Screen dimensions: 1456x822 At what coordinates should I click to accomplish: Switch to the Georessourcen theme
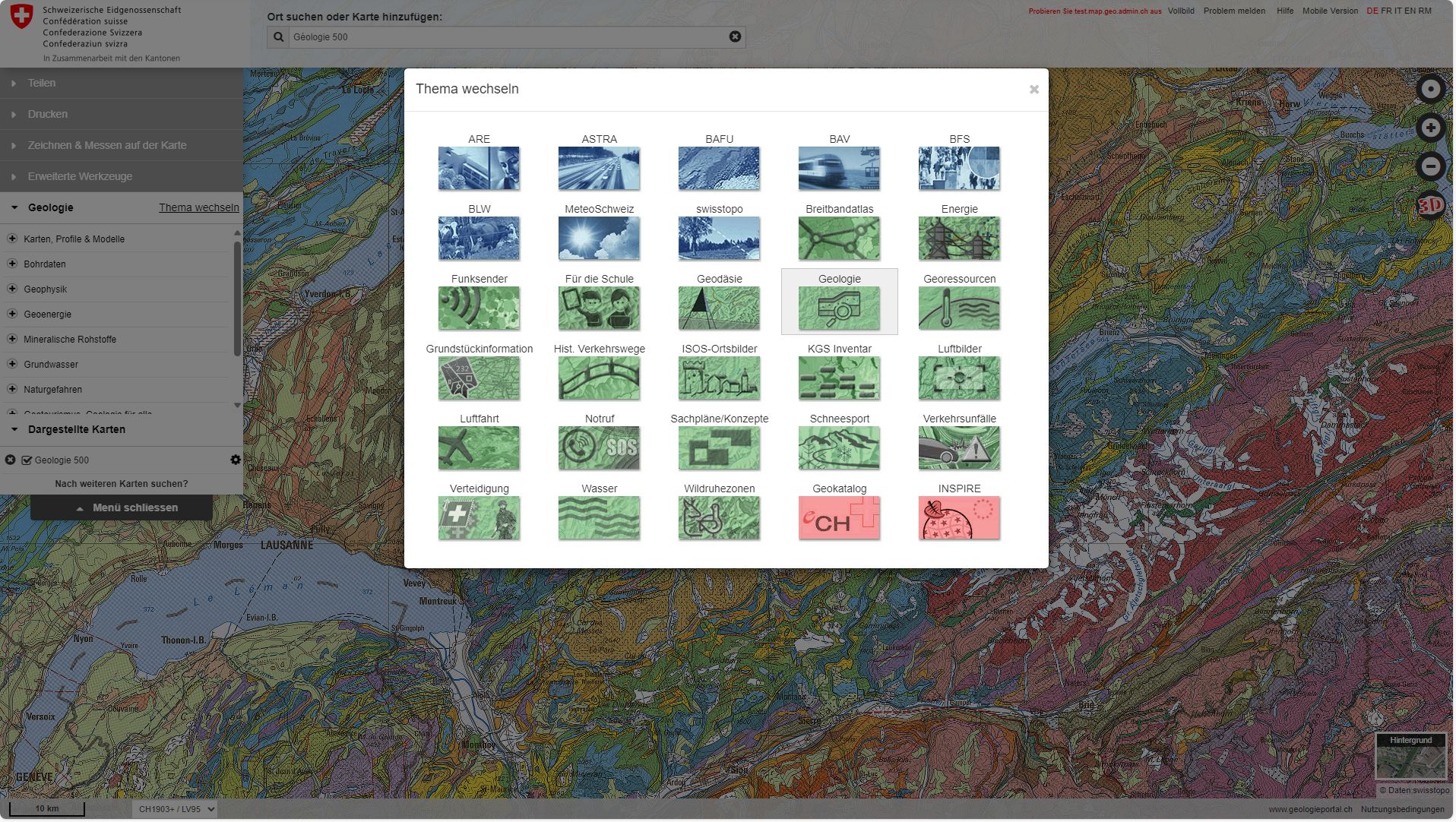coord(959,308)
